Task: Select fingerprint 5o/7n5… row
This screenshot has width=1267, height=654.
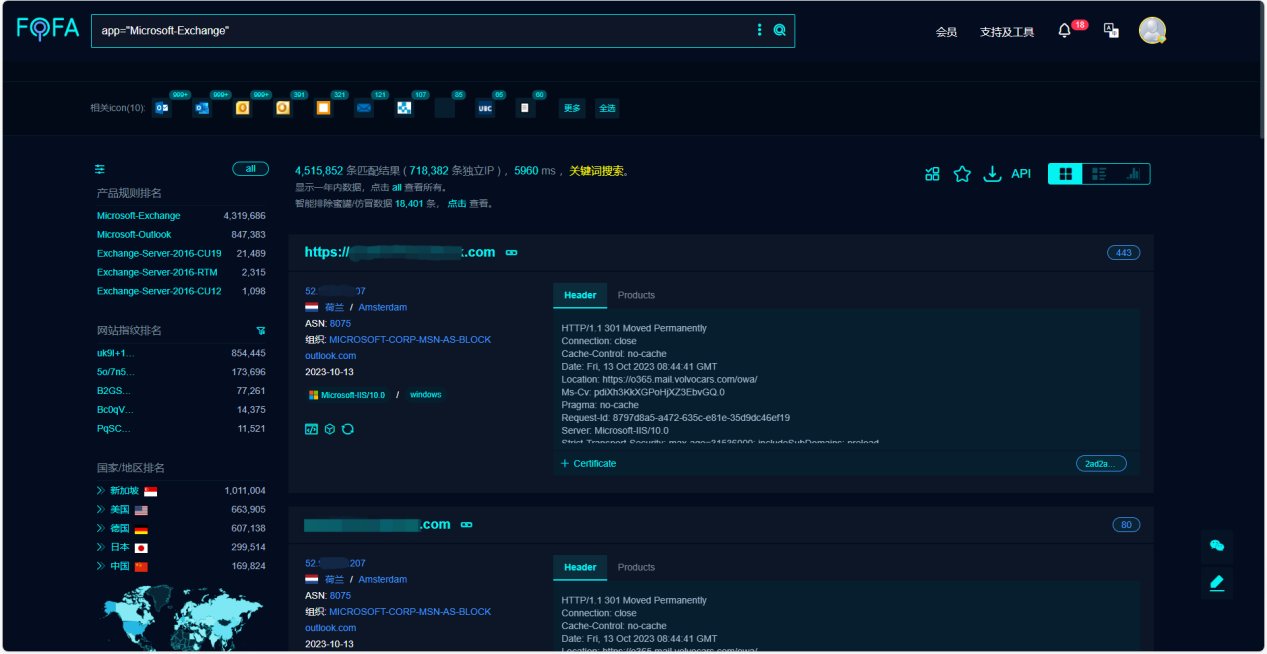Action: (x=181, y=372)
